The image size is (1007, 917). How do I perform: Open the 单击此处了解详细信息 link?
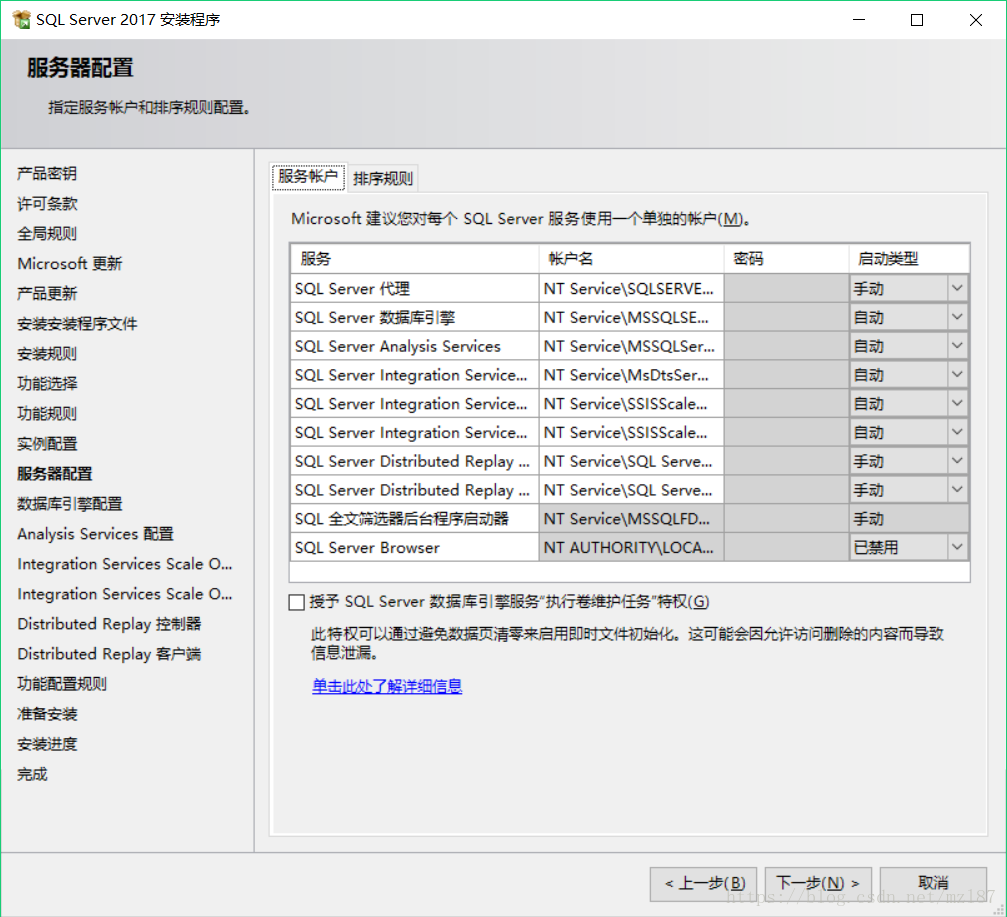387,686
